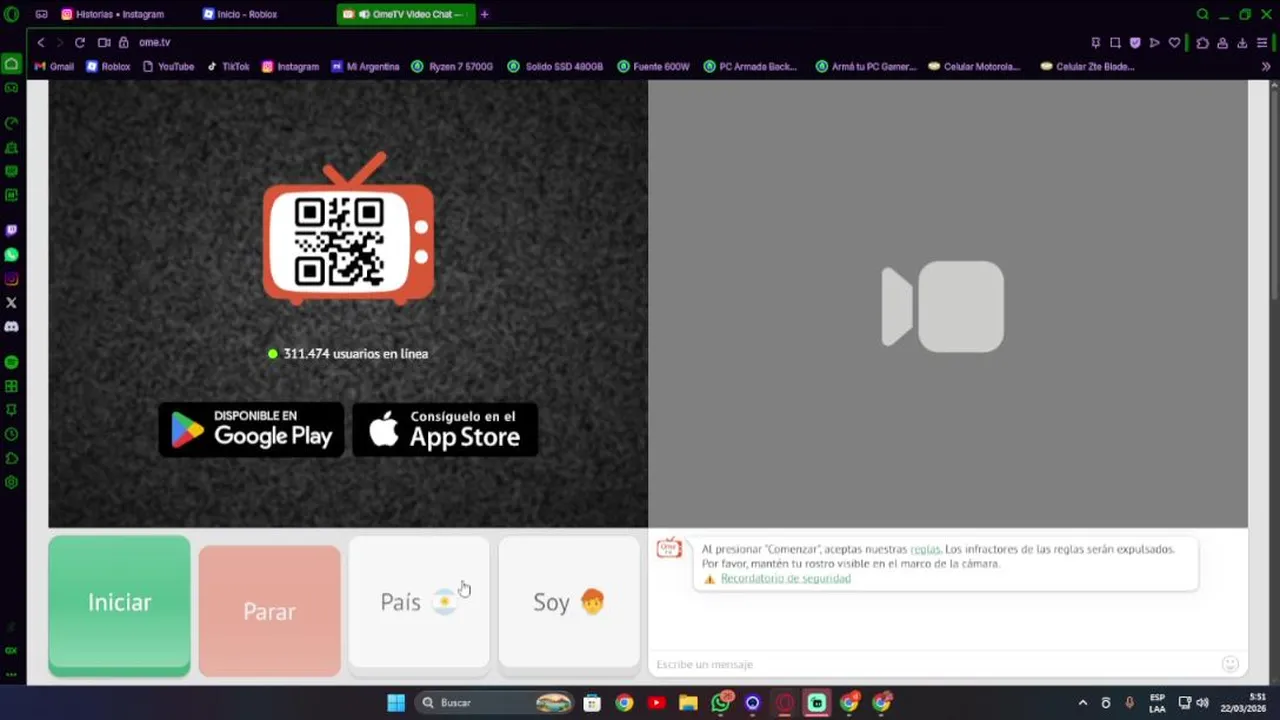Open Twitch in the browser sidebar

pos(11,230)
